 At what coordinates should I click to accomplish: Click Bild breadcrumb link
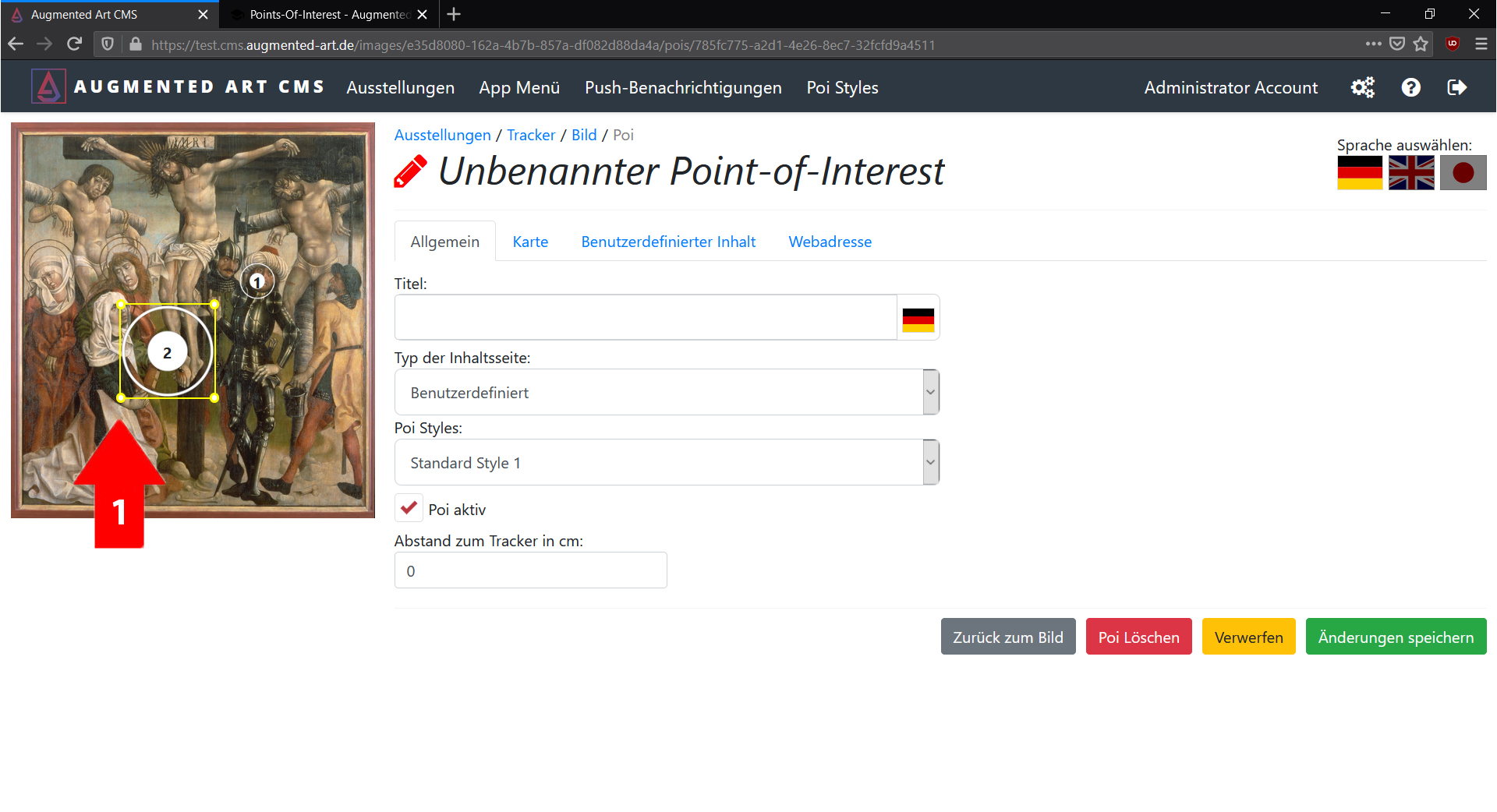tap(584, 135)
